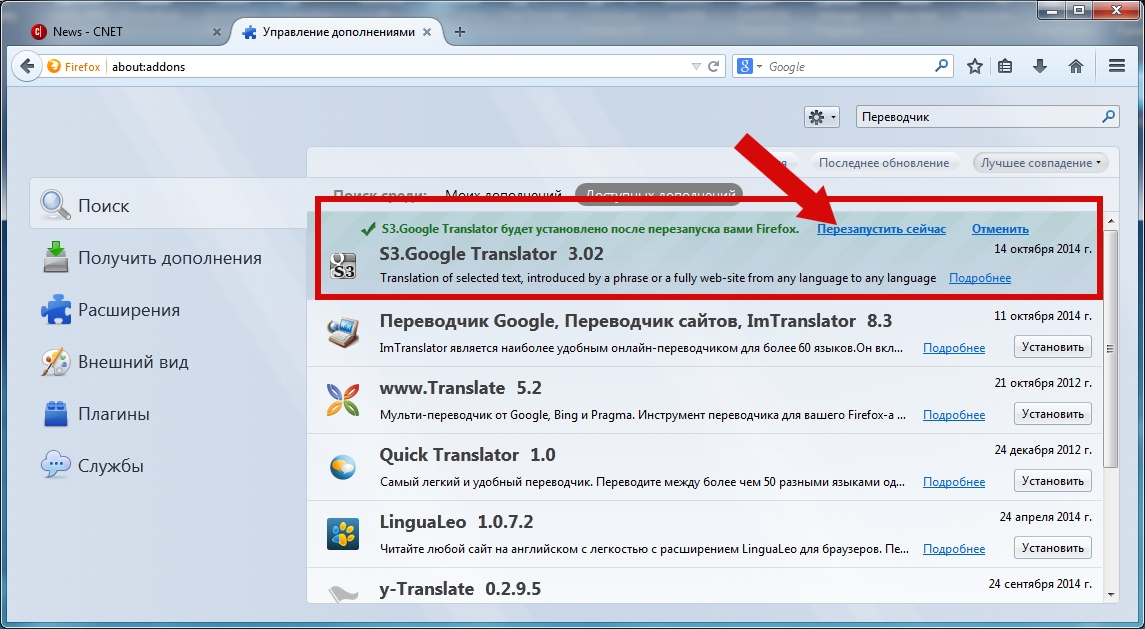The width and height of the screenshot is (1145, 629).
Task: Bookmark this page with the star icon
Action: [x=974, y=66]
